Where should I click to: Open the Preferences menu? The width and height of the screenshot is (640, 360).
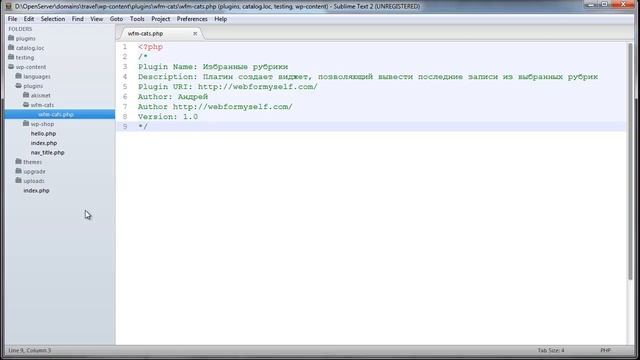point(192,19)
